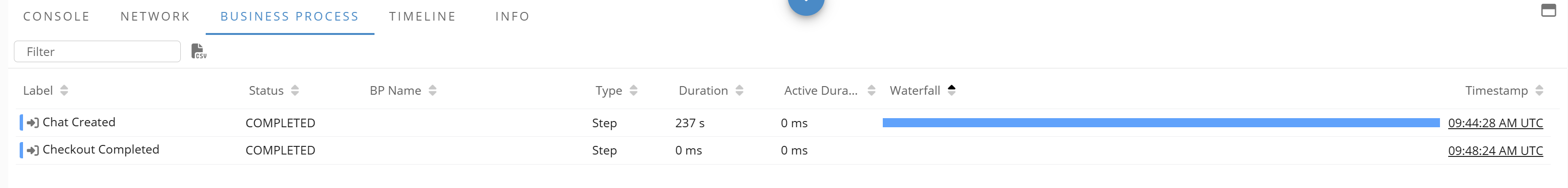The image size is (1568, 188).
Task: Toggle the Waterfall column sort order
Action: (951, 90)
